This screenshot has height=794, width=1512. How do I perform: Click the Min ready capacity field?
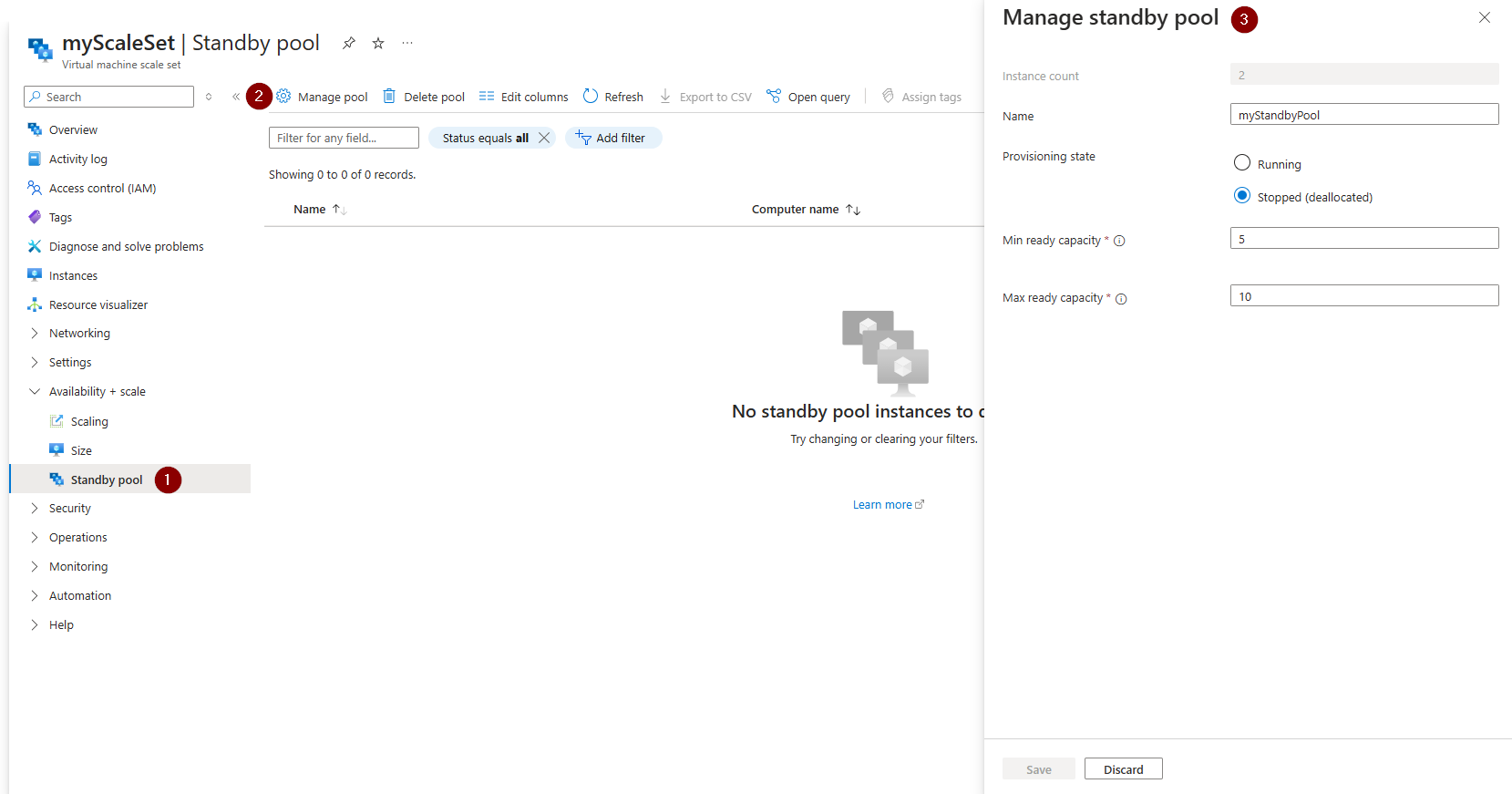(1364, 238)
